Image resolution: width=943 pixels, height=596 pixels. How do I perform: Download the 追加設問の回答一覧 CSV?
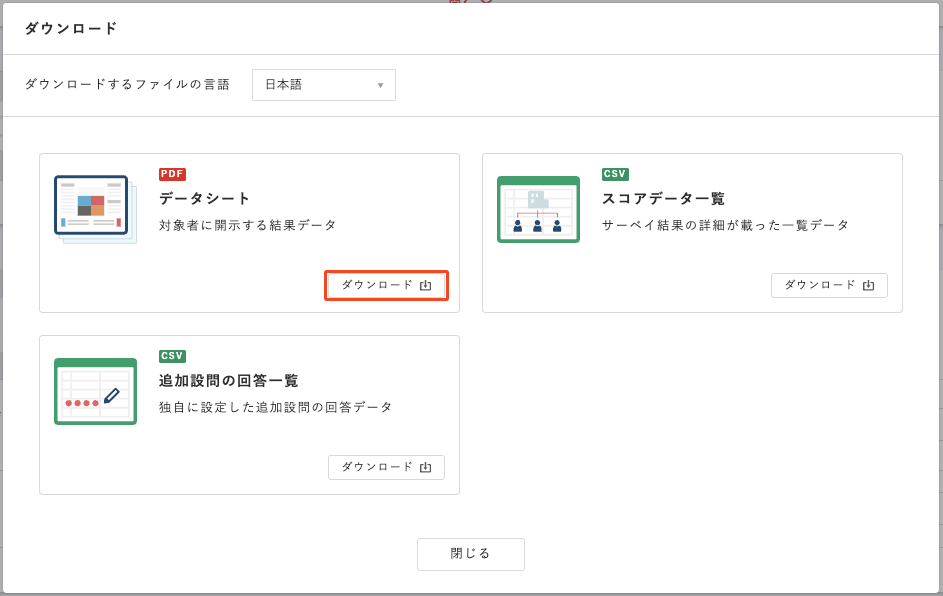coord(386,467)
